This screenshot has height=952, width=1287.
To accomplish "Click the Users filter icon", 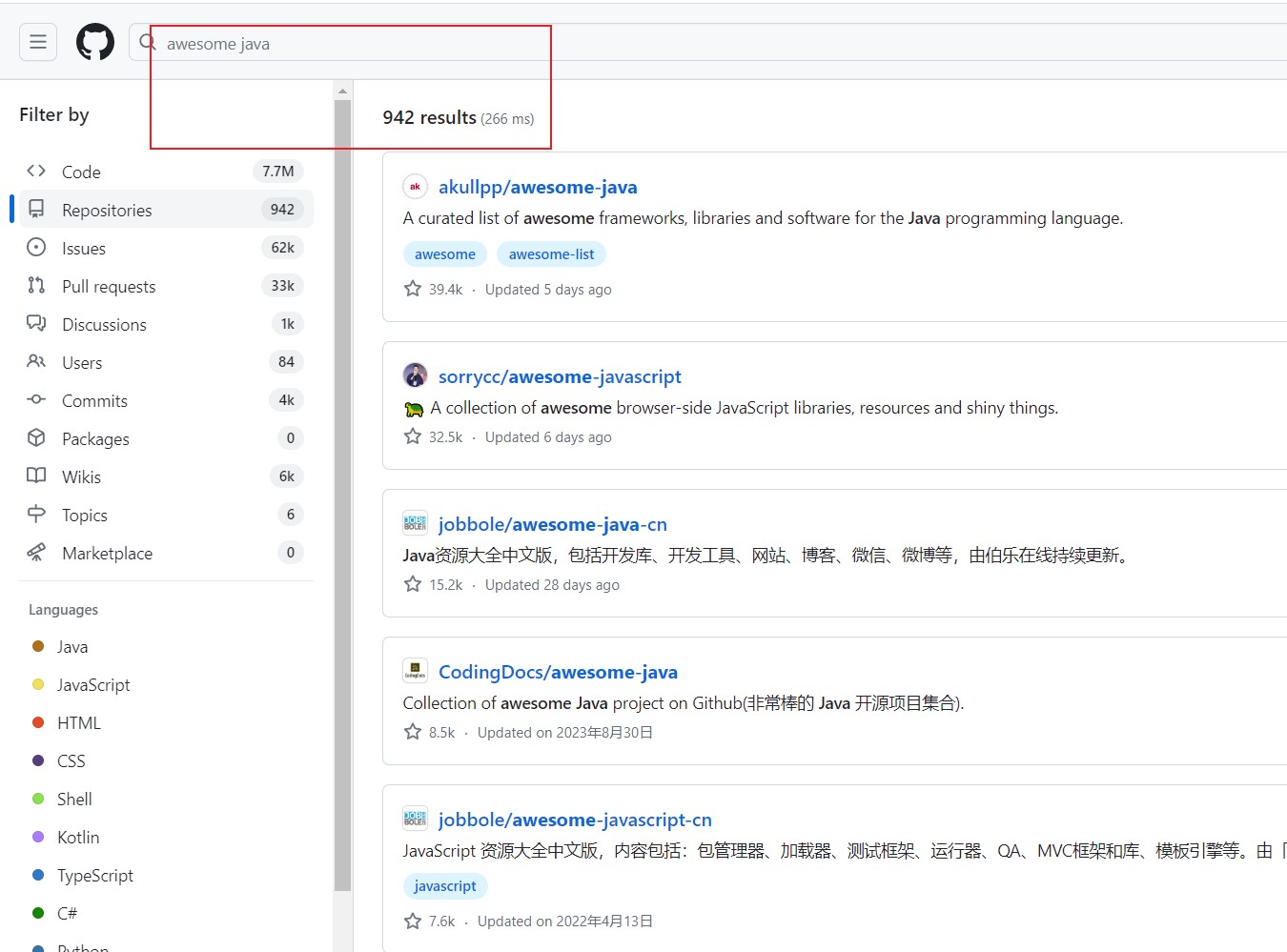I will click(x=36, y=361).
